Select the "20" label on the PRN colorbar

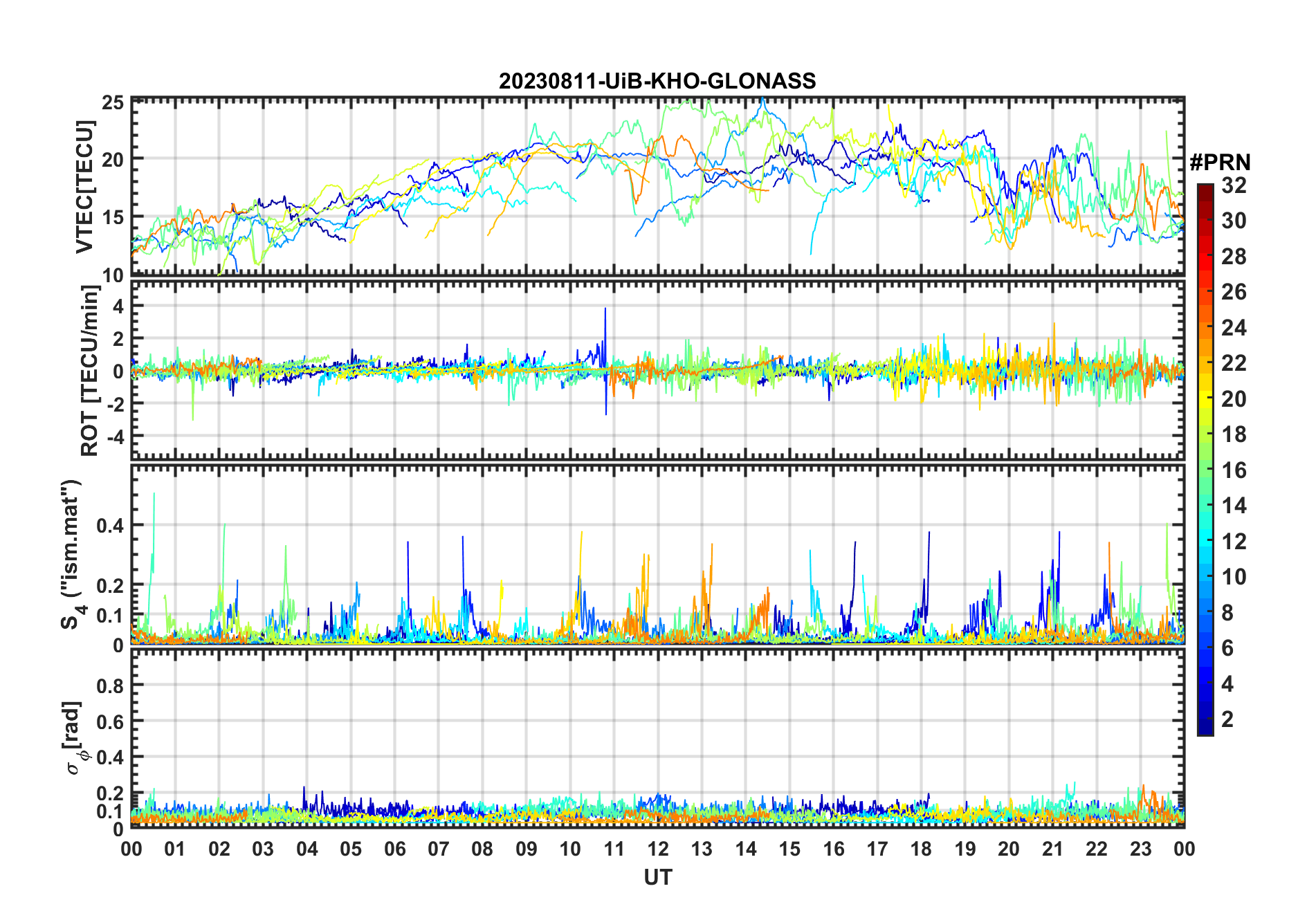pyautogui.click(x=1234, y=399)
